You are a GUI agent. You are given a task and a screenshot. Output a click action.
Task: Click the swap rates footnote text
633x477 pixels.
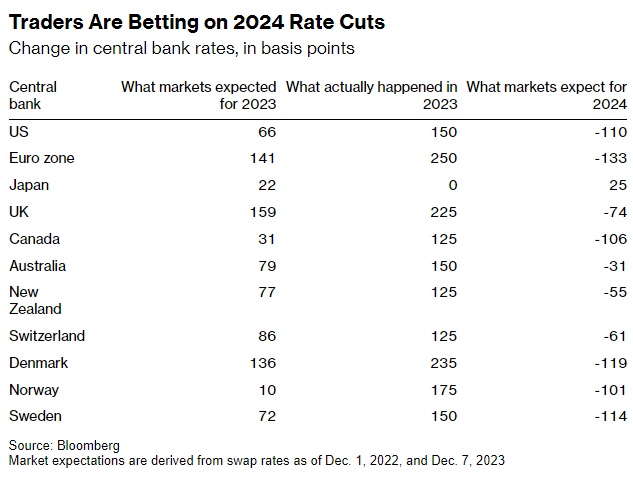coord(257,460)
